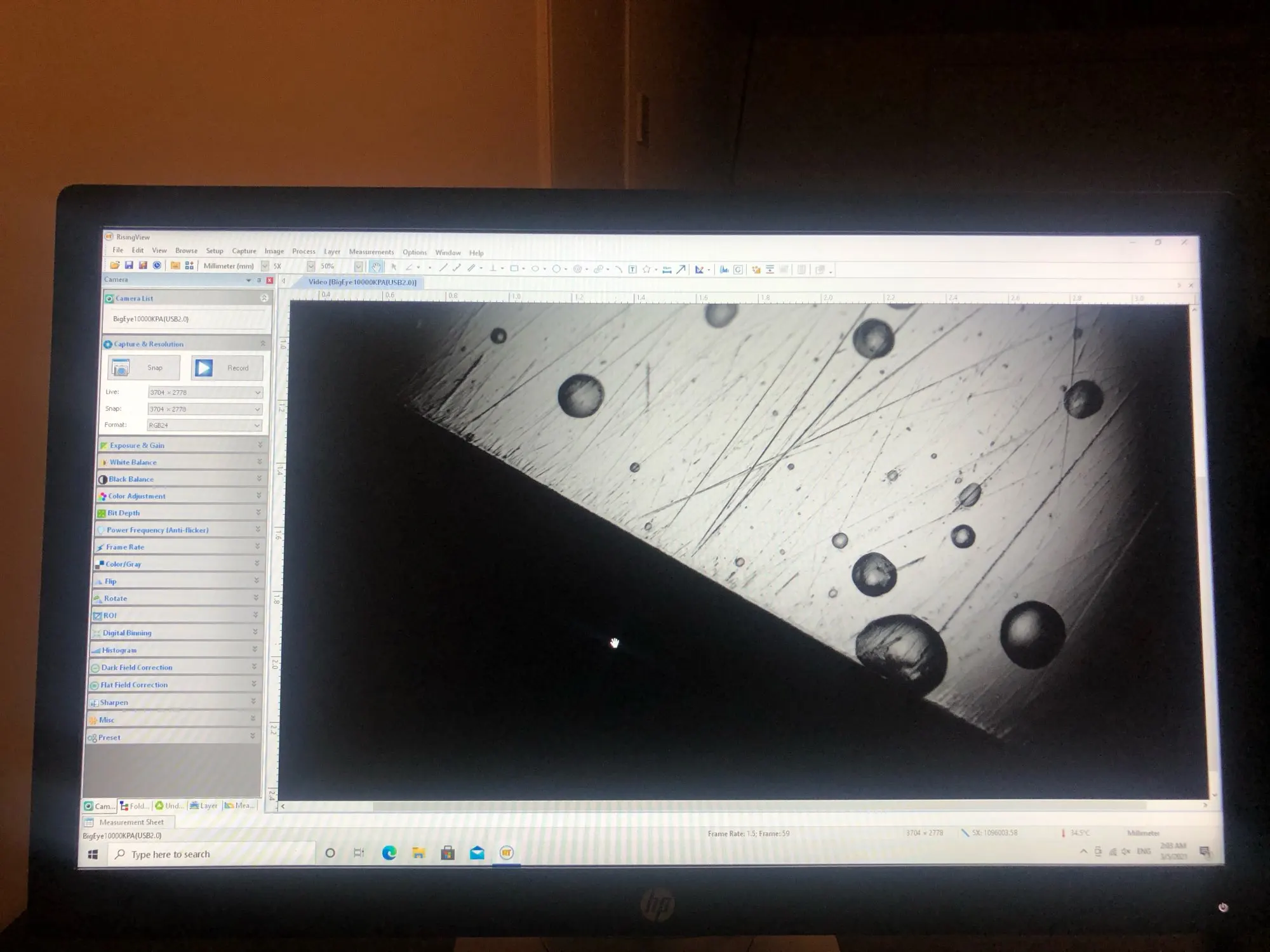The height and width of the screenshot is (952, 1270).
Task: Open the Process menu
Action: [304, 251]
